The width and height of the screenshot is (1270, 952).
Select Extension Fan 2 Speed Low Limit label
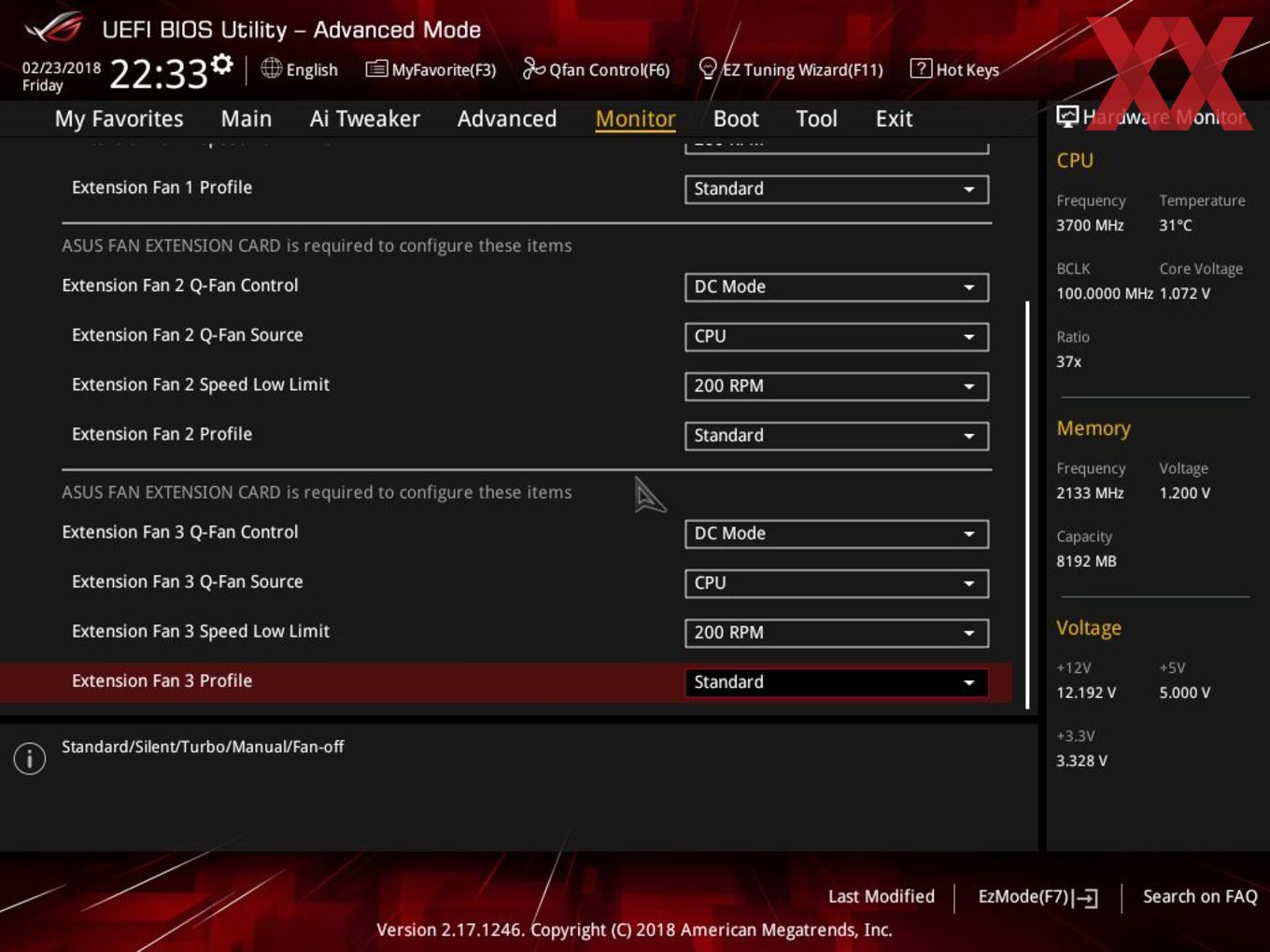[x=201, y=384]
